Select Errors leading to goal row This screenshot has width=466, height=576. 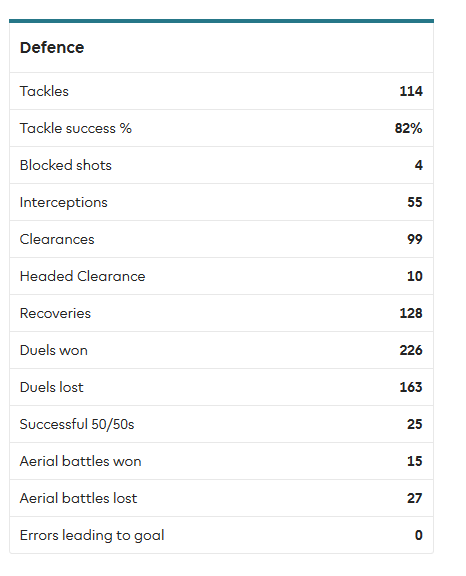221,535
